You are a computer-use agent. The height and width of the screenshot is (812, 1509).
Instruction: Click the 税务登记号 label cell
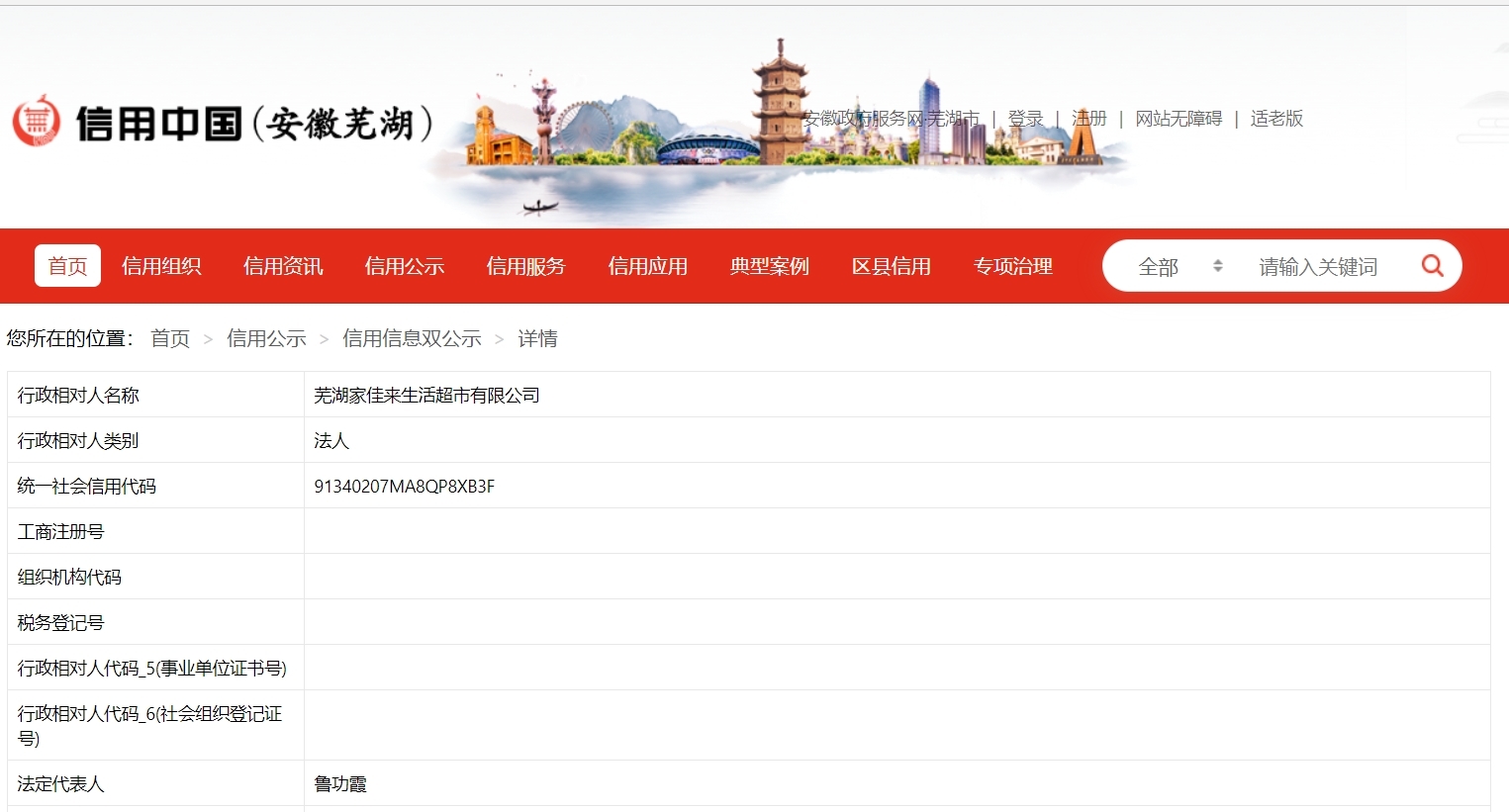tap(155, 622)
